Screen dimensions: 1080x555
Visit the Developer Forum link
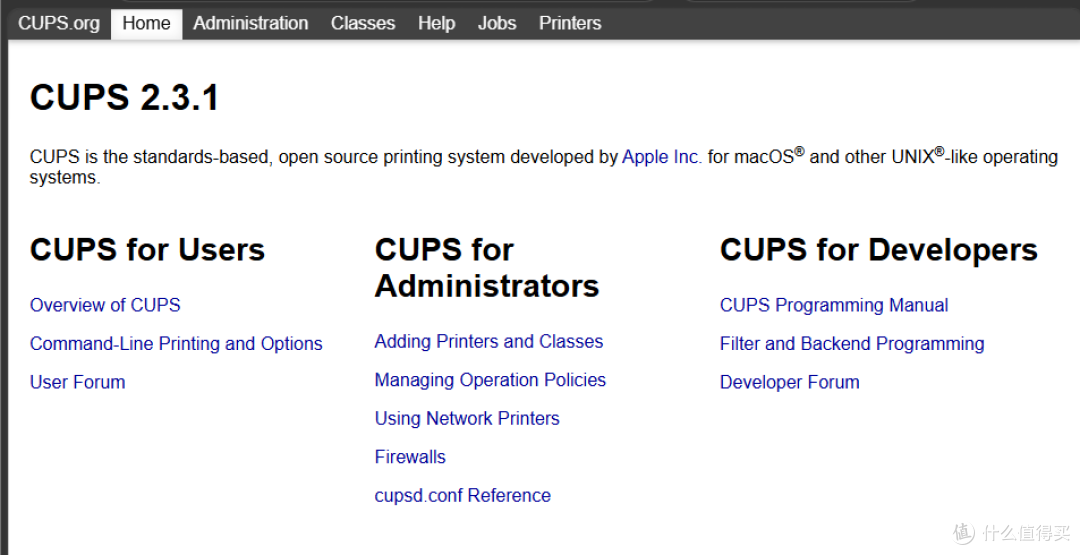(x=789, y=382)
